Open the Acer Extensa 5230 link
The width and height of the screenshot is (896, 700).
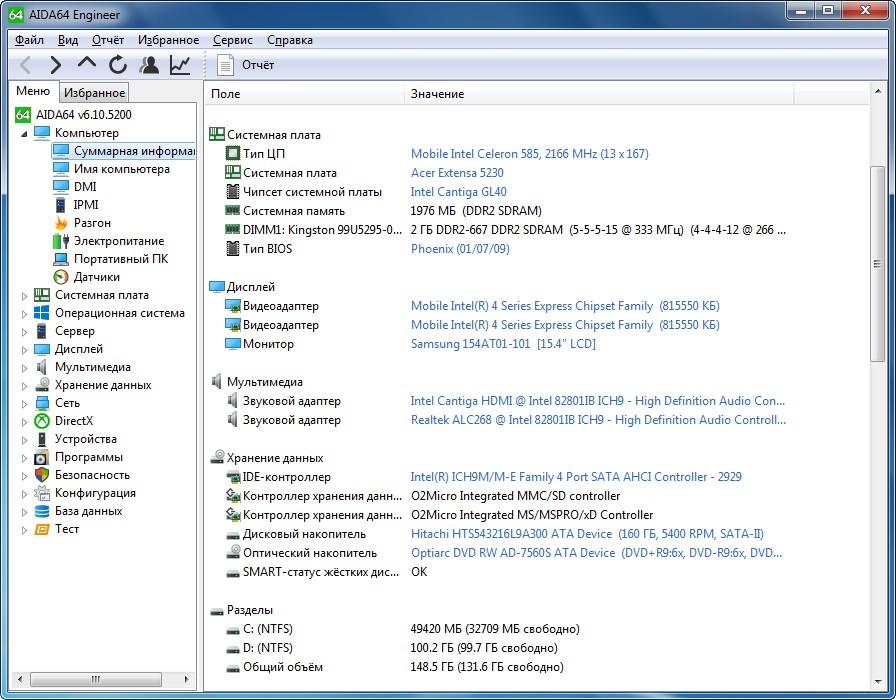[457, 173]
